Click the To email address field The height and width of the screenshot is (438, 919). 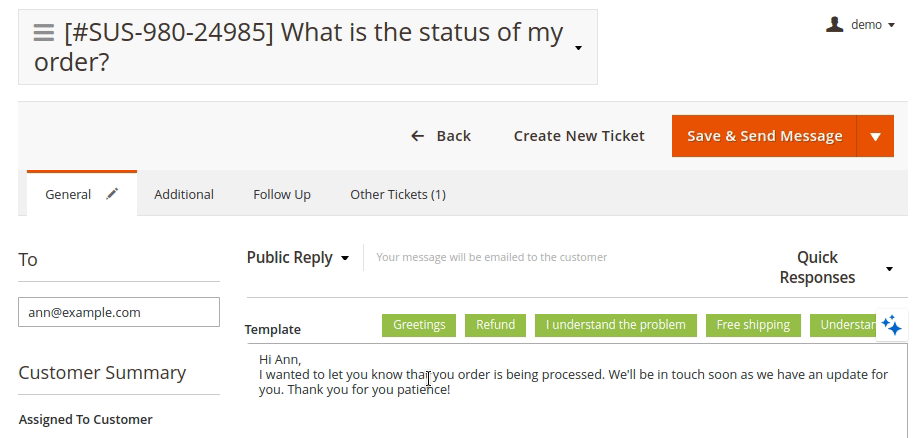coord(119,312)
